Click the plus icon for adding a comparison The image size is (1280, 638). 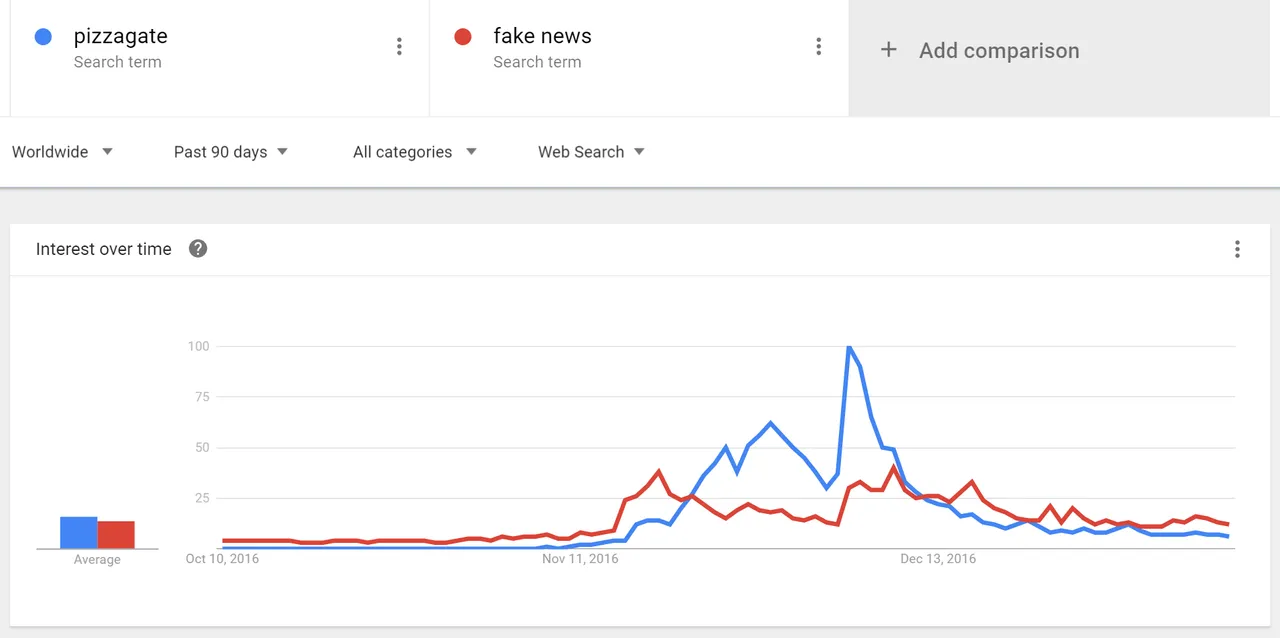[888, 50]
